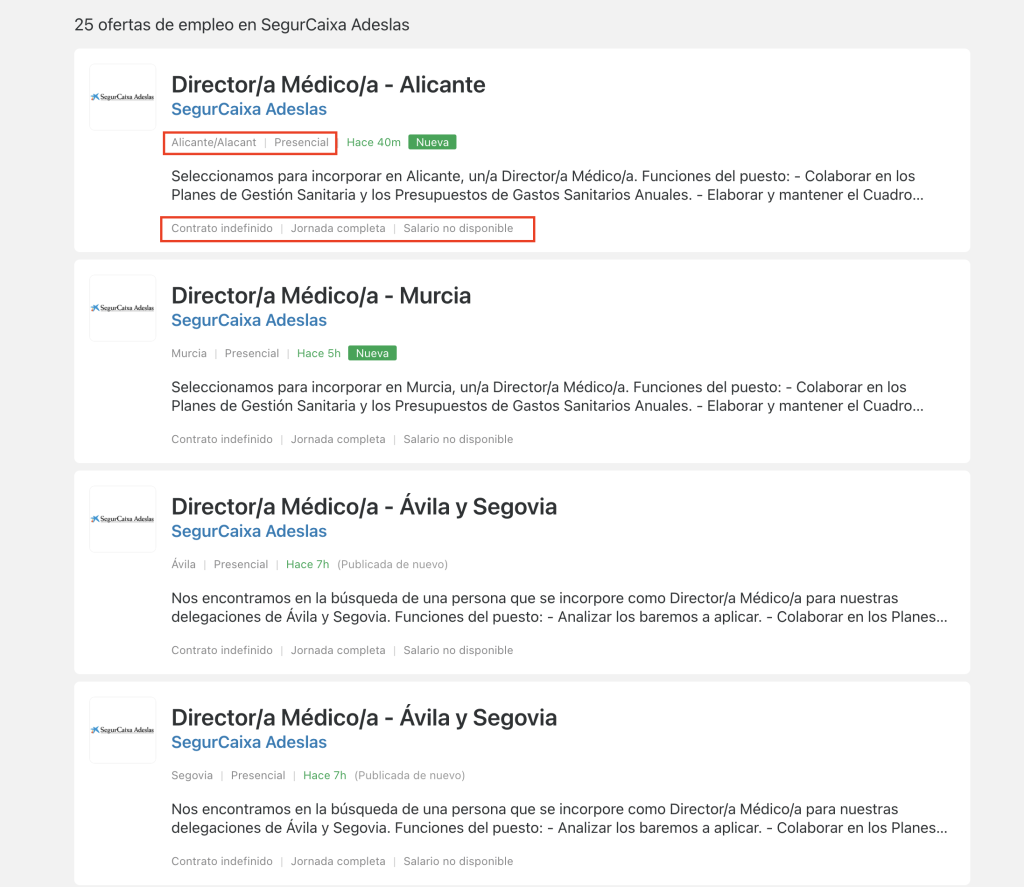Click '(Publicada de nuevo)' in the Segovia location card

click(x=409, y=775)
